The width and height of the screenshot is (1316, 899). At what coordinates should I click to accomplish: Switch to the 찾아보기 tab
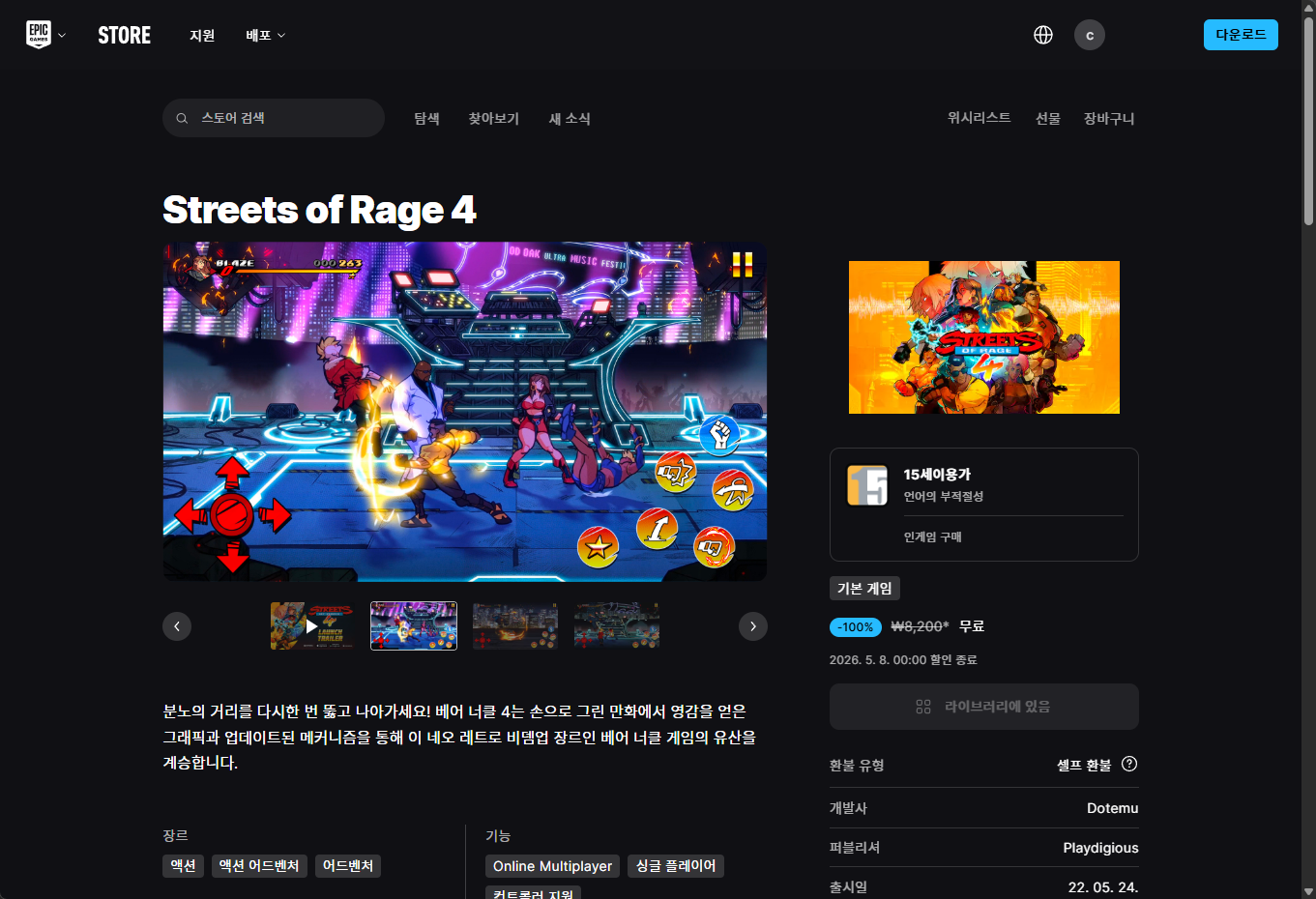[x=494, y=118]
